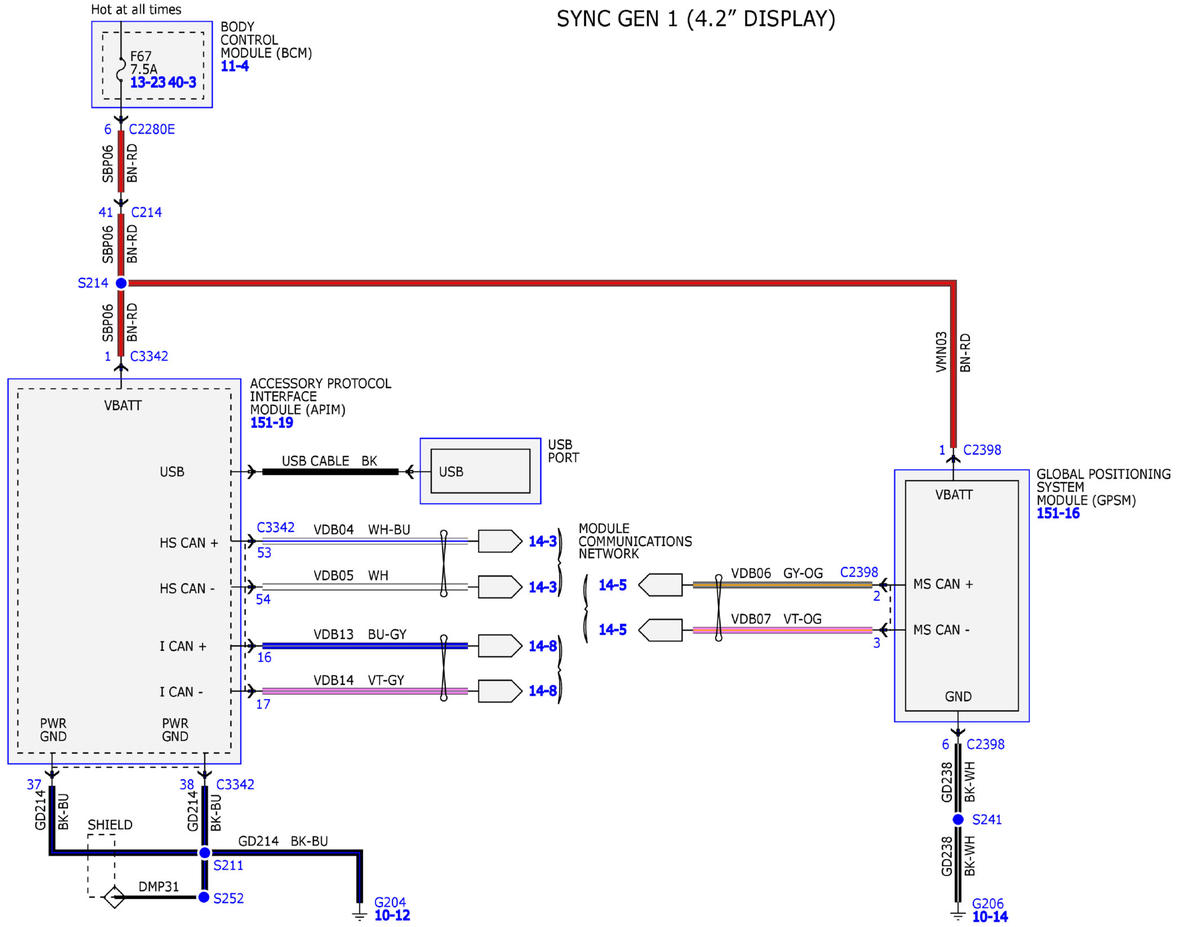The image size is (1200, 927).
Task: Click the ground symbol at G206
Action: pos(958,913)
